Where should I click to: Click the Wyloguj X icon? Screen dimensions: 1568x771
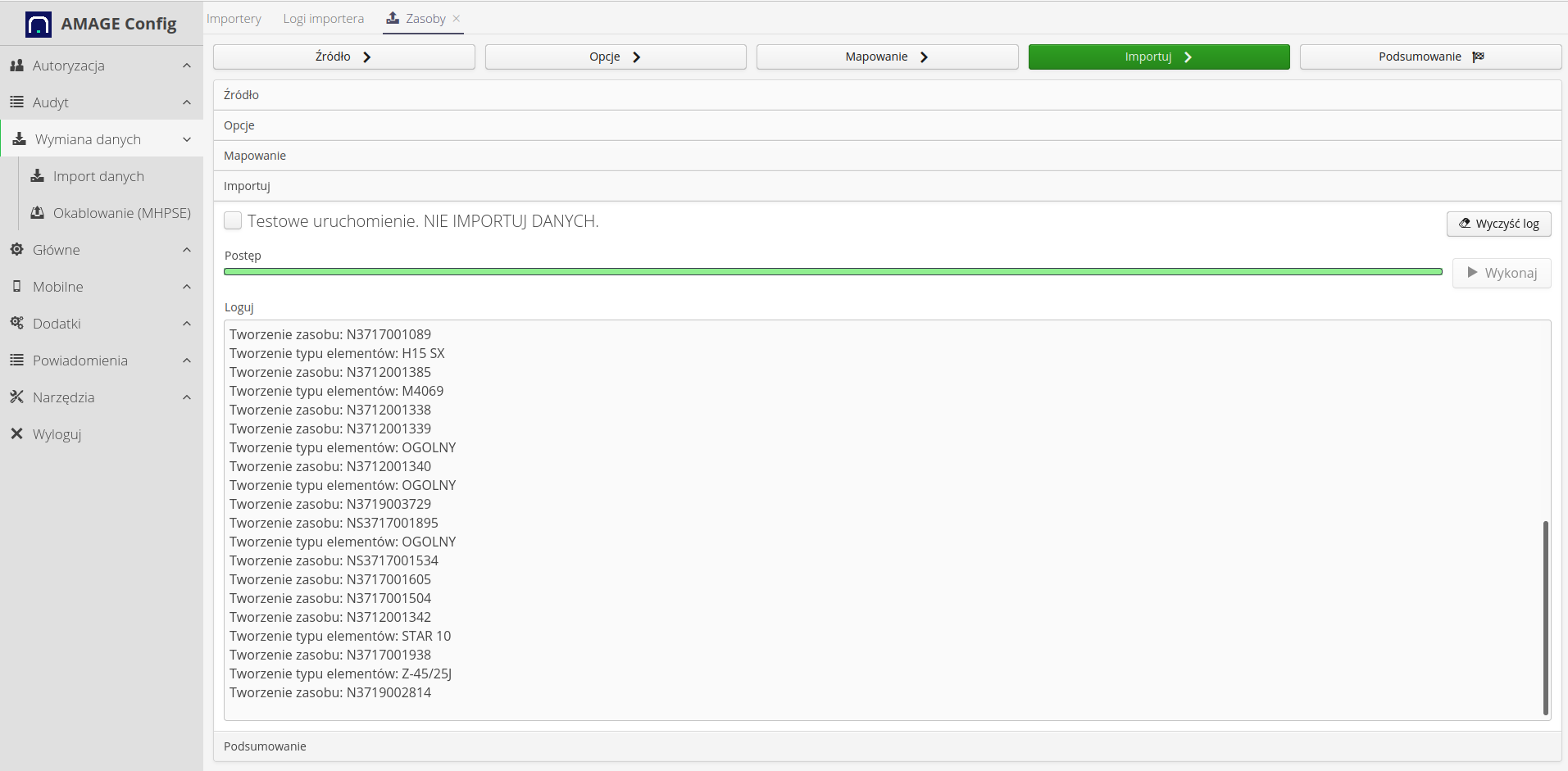16,434
